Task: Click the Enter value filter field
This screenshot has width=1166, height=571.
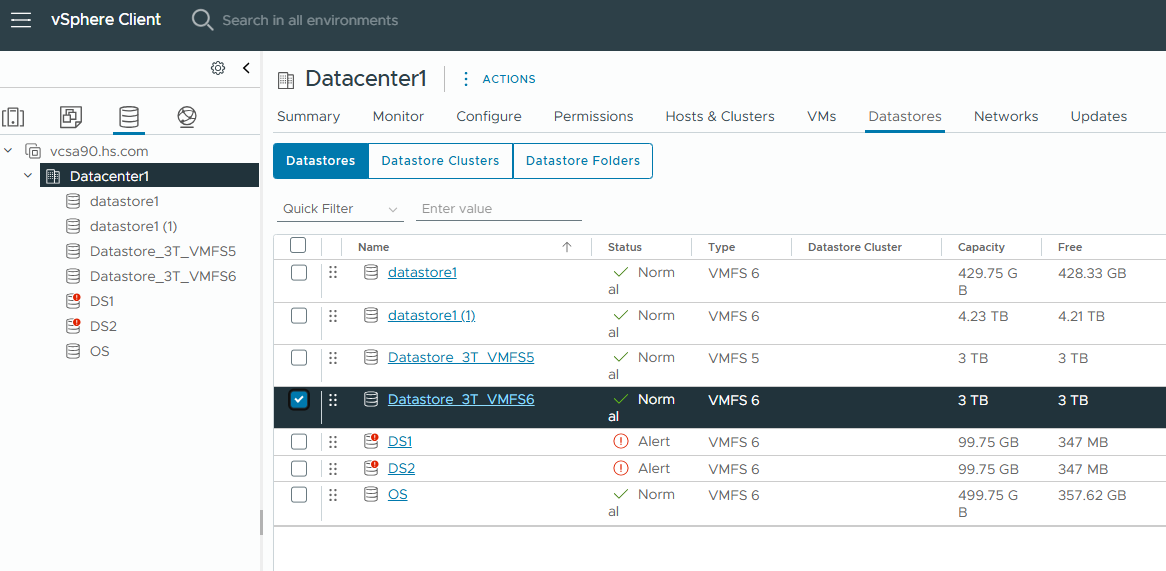Action: click(499, 209)
